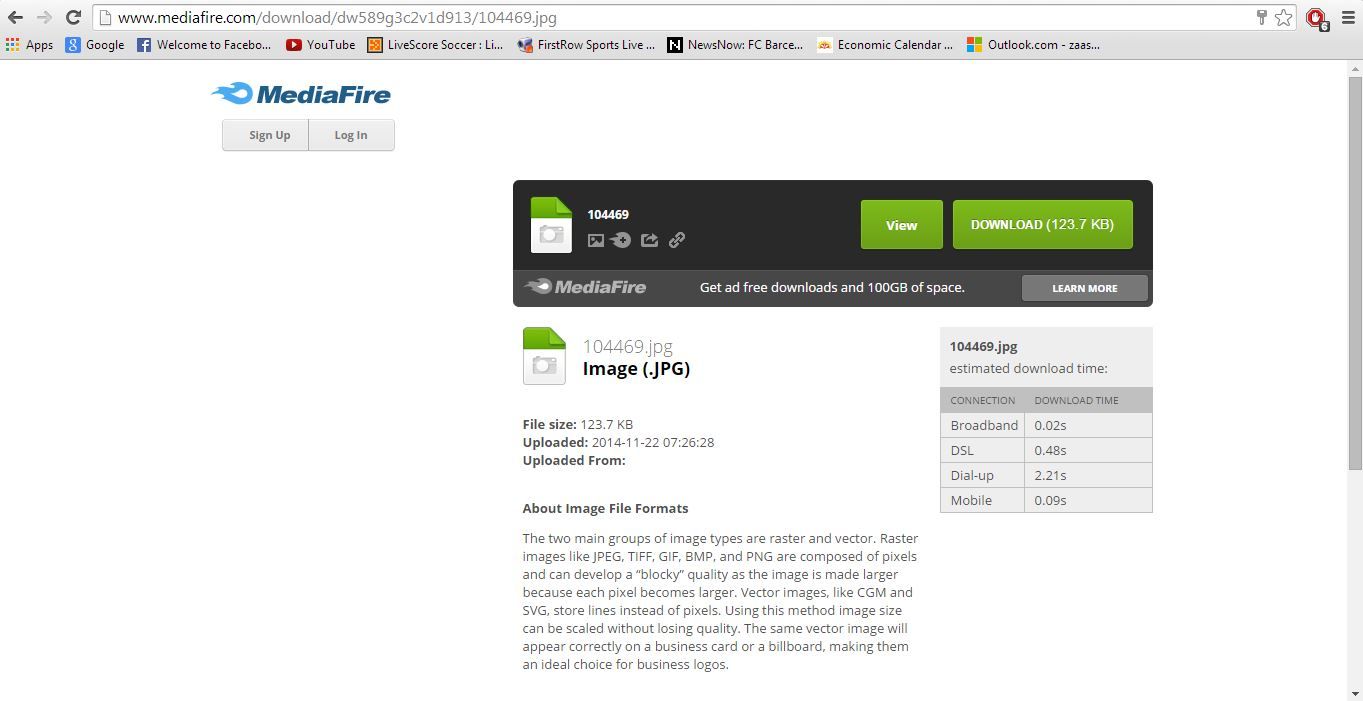The width and height of the screenshot is (1363, 701).
Task: Click the DOWNLOAD (123.7 KB) button
Action: point(1042,224)
